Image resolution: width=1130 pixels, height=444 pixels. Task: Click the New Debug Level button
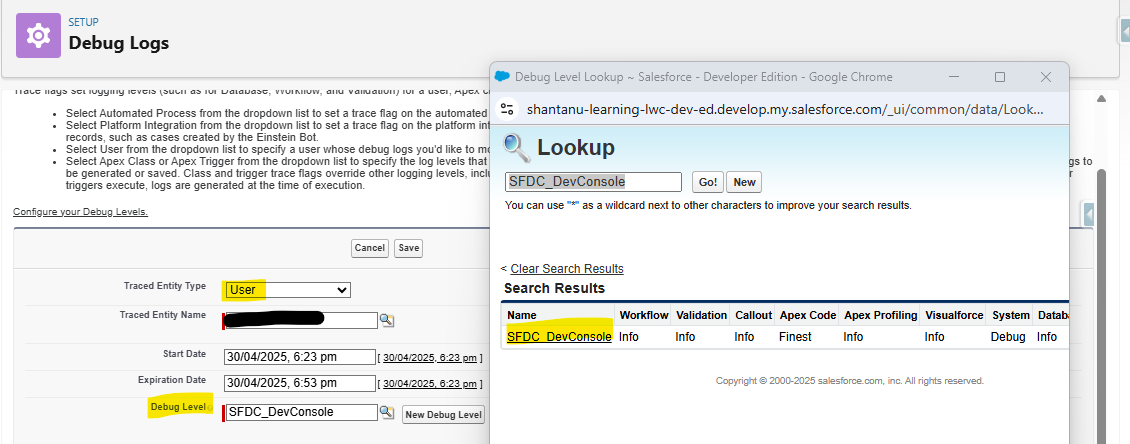coord(443,414)
